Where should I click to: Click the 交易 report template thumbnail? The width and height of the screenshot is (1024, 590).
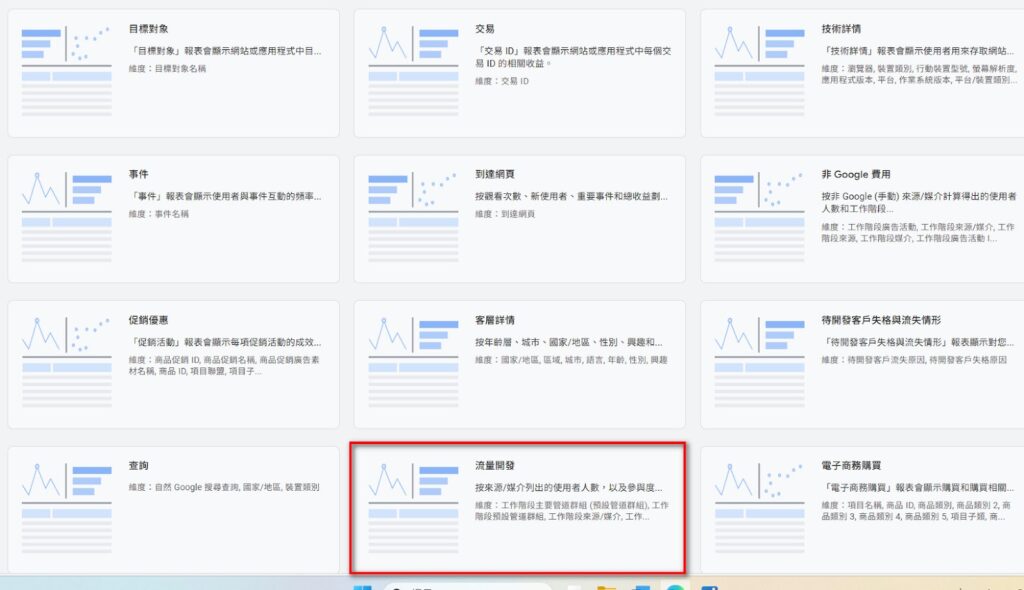pyautogui.click(x=413, y=70)
